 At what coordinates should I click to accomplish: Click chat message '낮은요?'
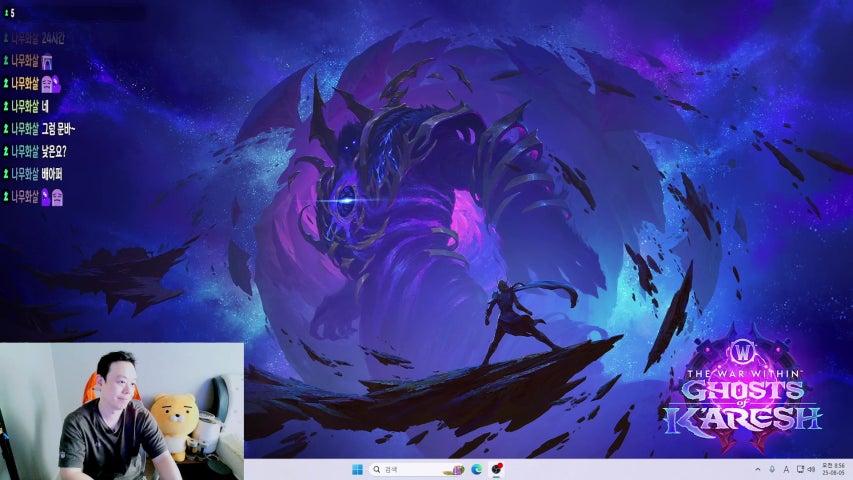coord(53,151)
